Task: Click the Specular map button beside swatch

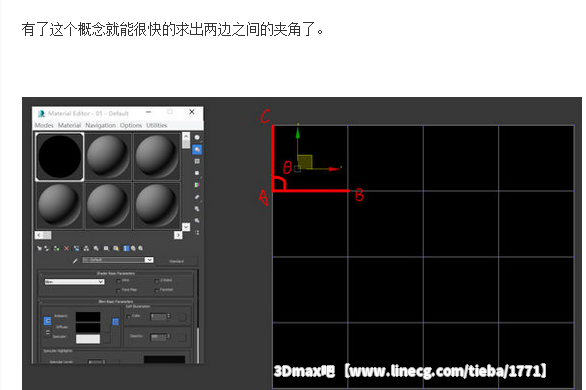Action: click(107, 339)
